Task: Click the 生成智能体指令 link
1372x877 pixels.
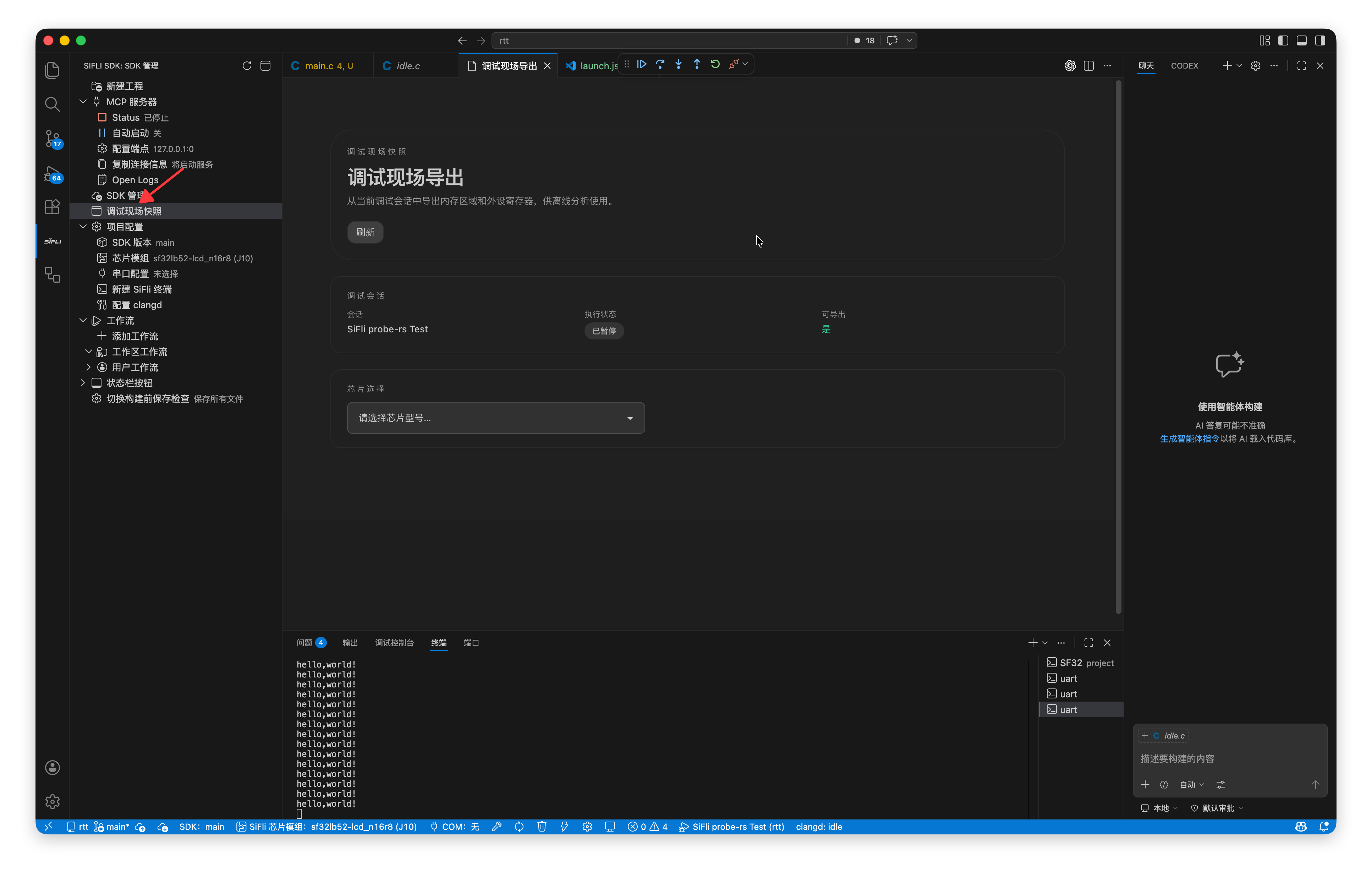Action: click(x=1189, y=438)
